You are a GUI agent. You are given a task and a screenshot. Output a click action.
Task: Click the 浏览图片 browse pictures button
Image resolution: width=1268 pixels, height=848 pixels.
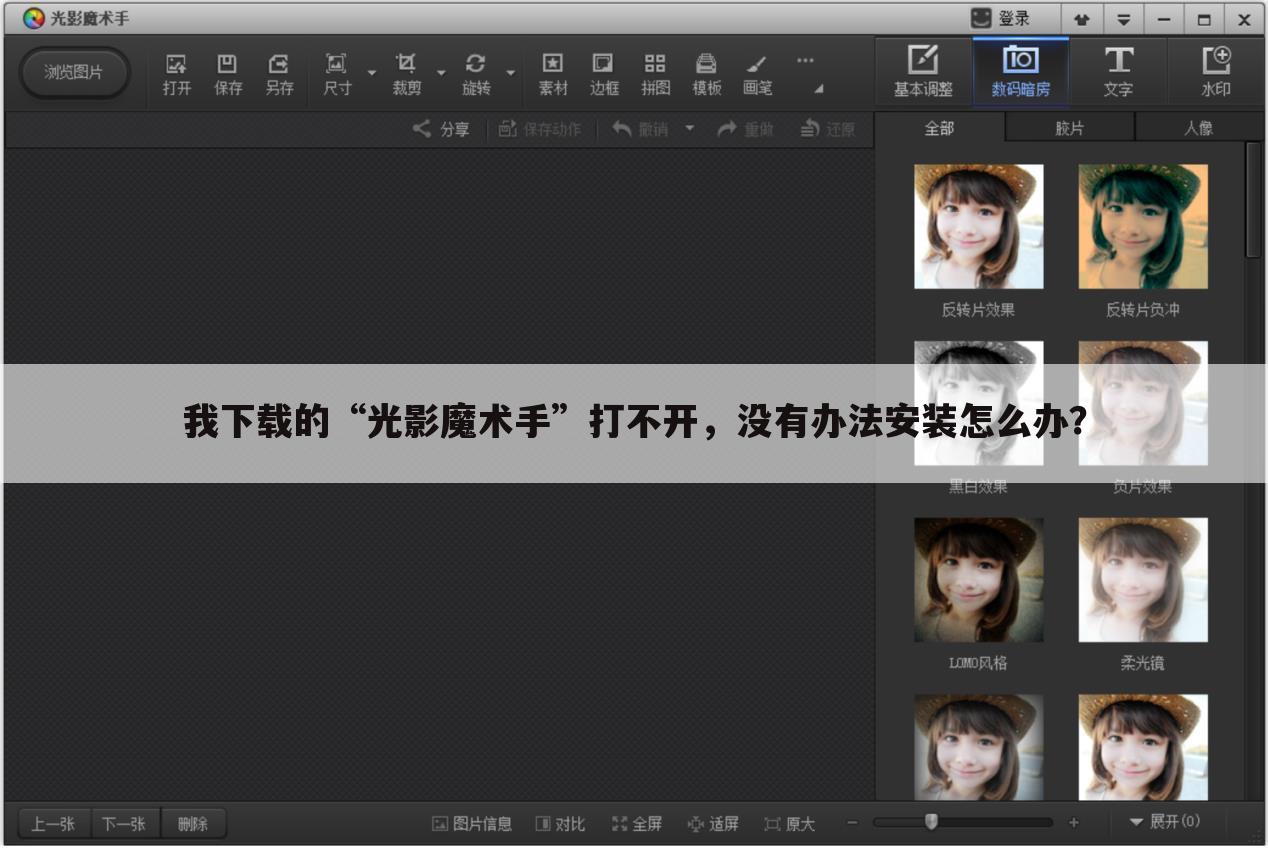click(x=74, y=72)
